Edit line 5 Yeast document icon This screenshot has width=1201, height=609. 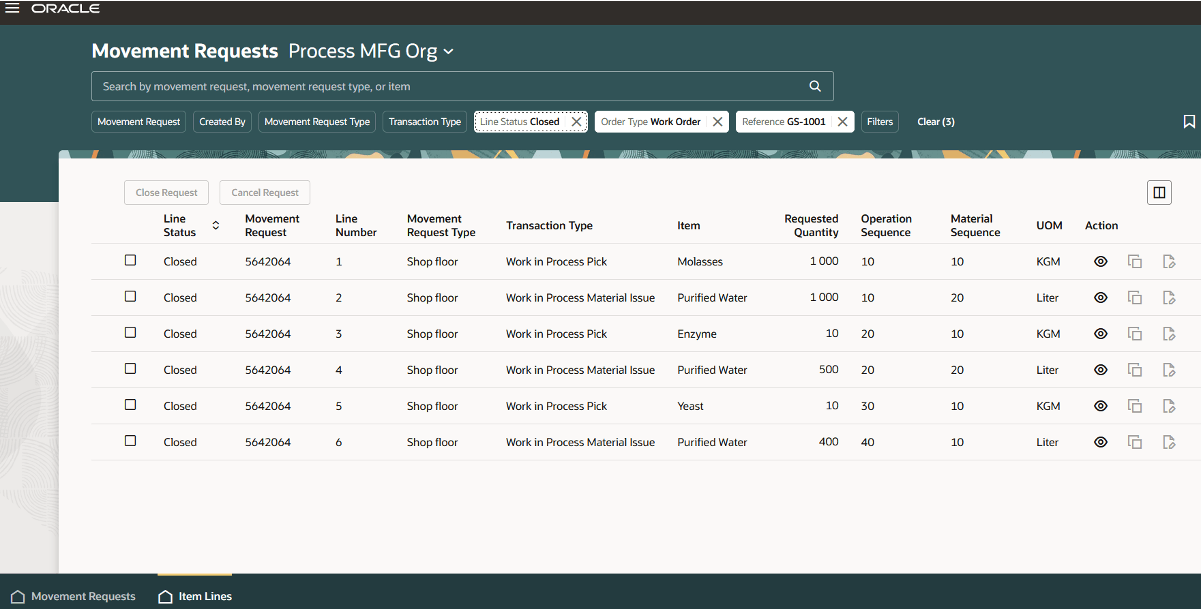tap(1169, 406)
